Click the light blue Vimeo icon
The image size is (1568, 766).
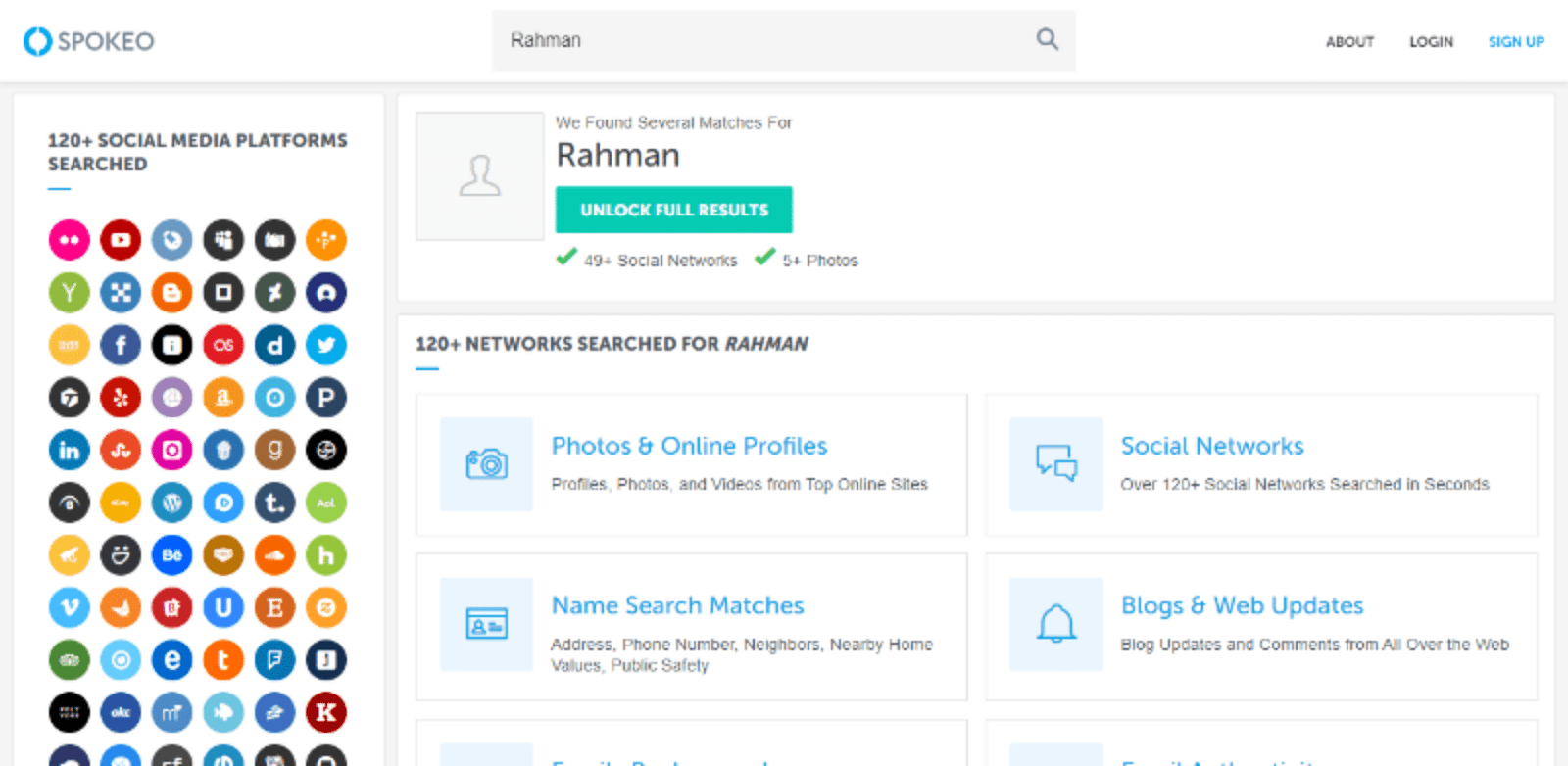[x=70, y=608]
